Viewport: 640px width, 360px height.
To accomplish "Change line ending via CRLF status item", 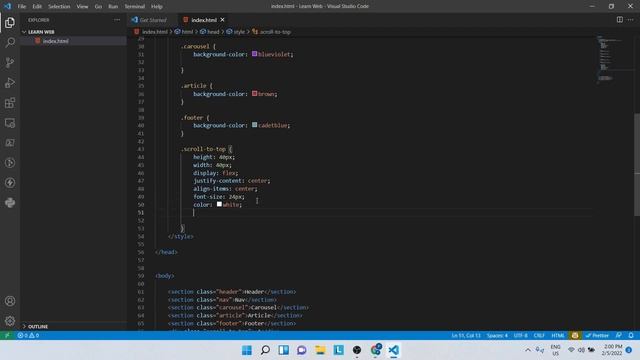I will pyautogui.click(x=539, y=335).
